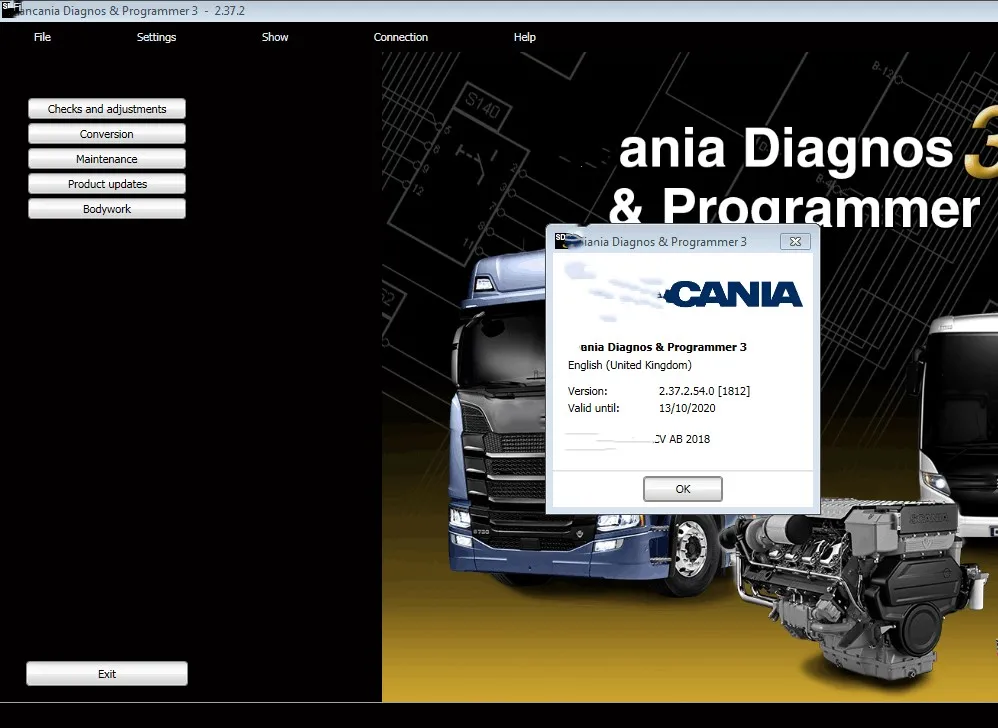This screenshot has width=998, height=728.
Task: Go to Product updates
Action: pyautogui.click(x=107, y=184)
